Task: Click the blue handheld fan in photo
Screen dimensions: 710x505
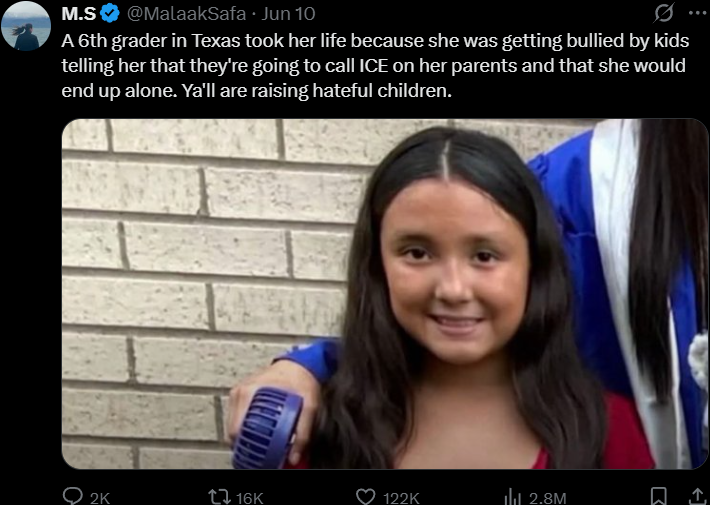Action: coord(267,428)
